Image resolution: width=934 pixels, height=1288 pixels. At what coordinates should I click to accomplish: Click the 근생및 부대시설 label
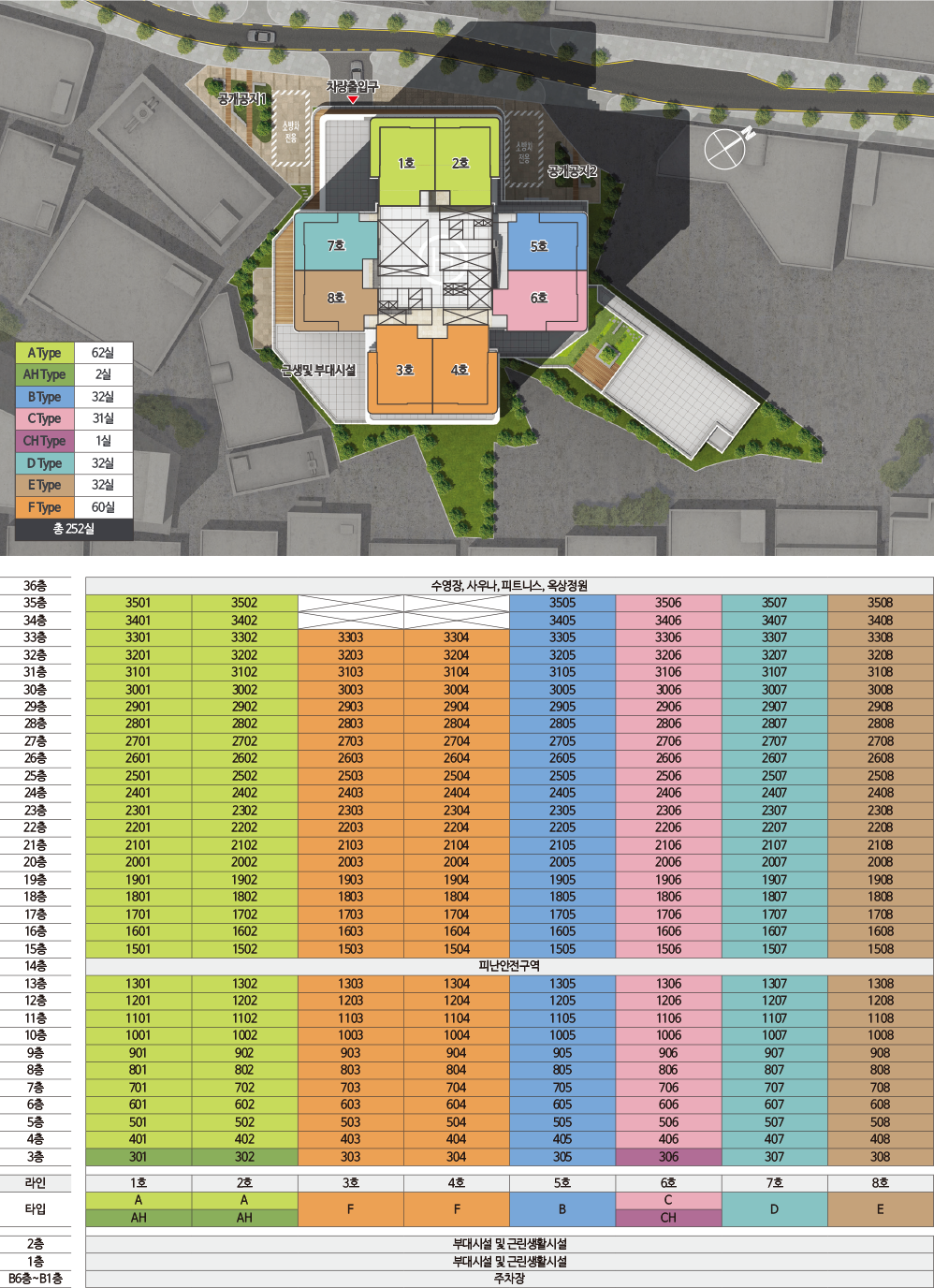click(318, 370)
